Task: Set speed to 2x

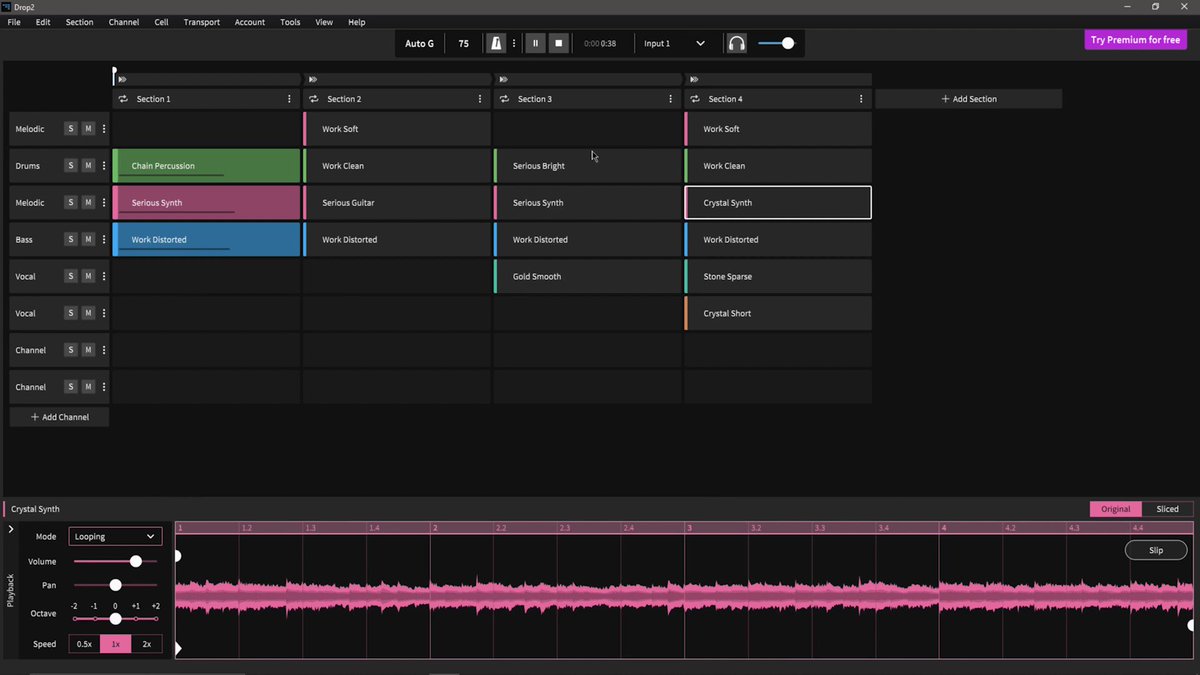Action: tap(147, 644)
